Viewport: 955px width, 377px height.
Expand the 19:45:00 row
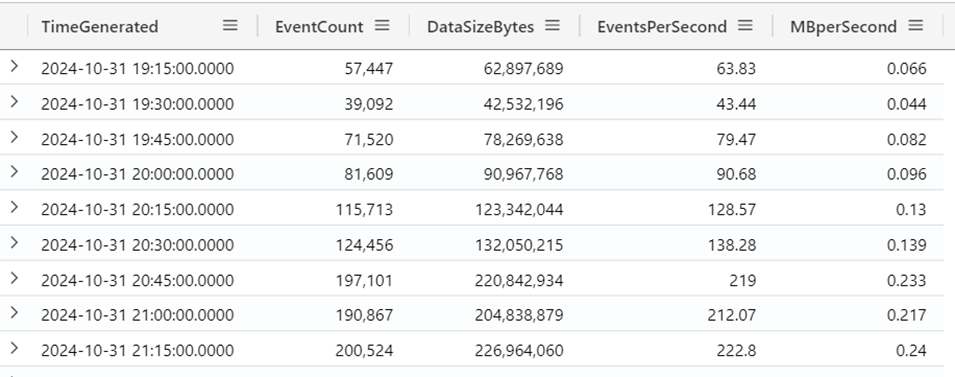pyautogui.click(x=14, y=137)
